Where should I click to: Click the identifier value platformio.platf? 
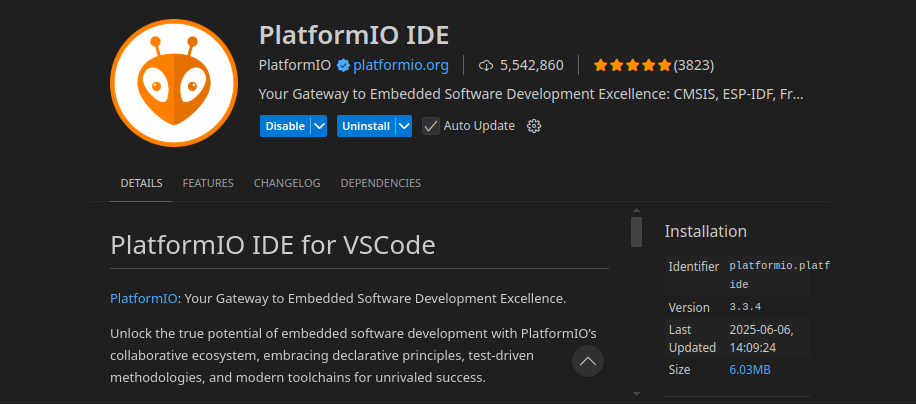click(780, 266)
